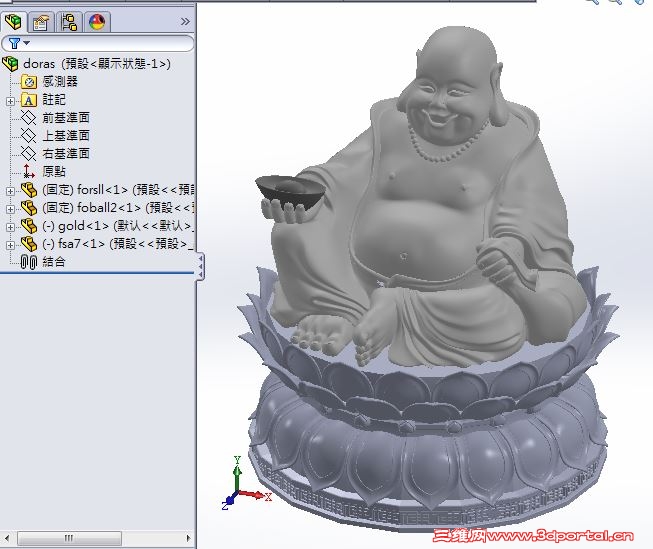Select the 感測器 sensors folder
653x549 pixels.
tap(60, 81)
